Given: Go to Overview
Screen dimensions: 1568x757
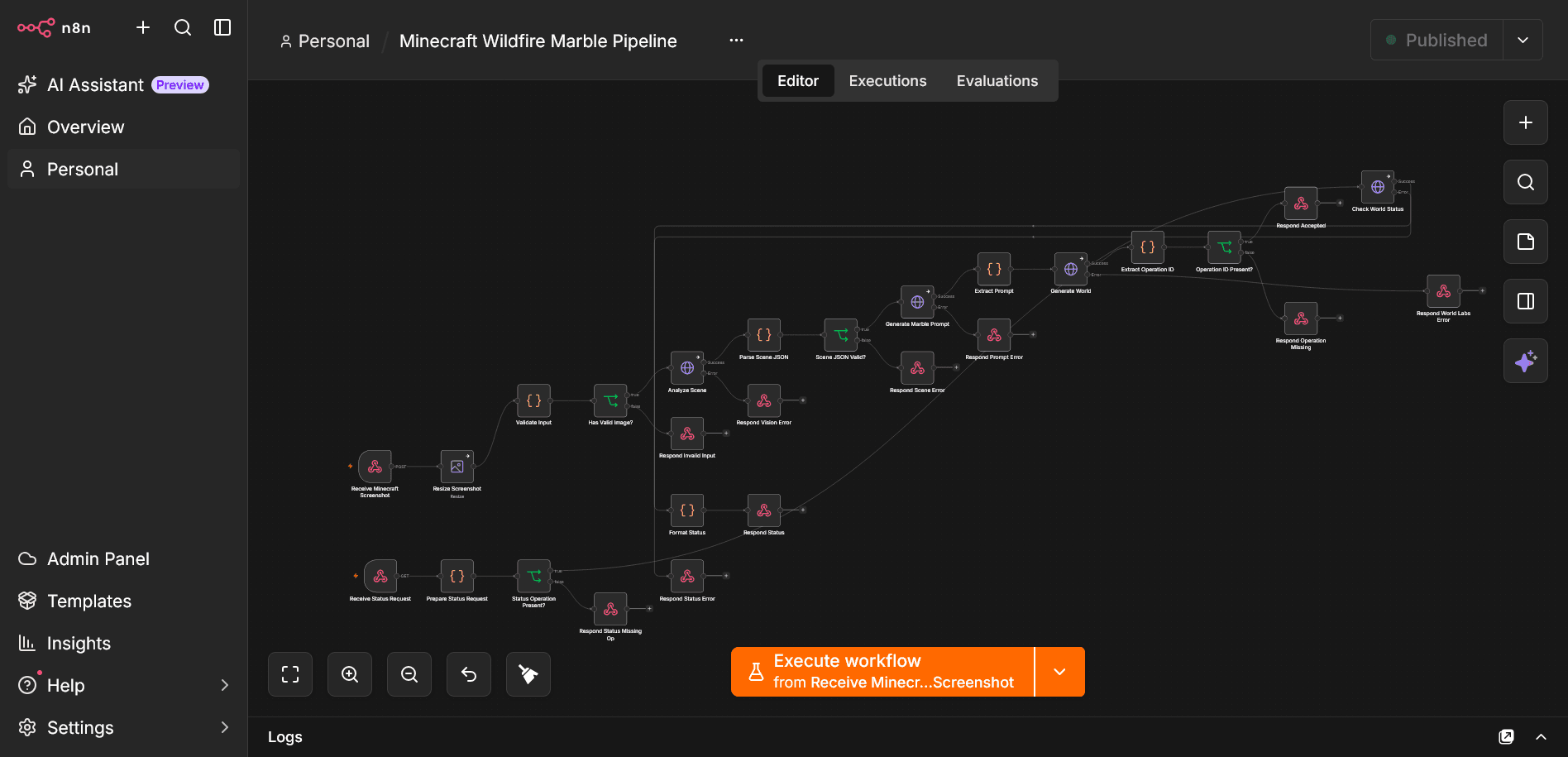Looking at the screenshot, I should [123, 127].
